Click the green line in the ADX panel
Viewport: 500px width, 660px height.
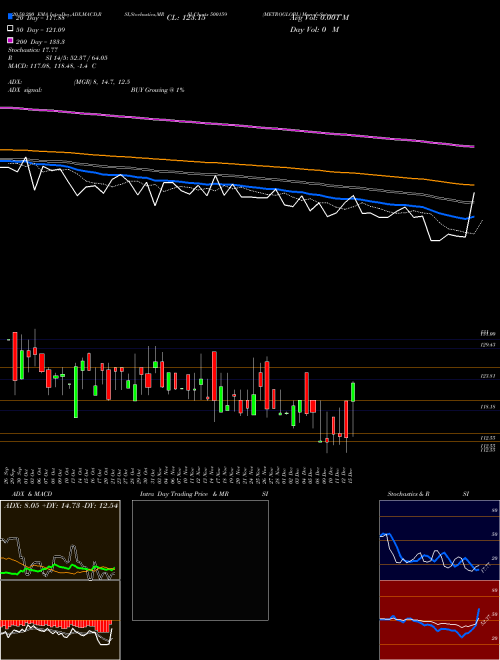[58, 568]
